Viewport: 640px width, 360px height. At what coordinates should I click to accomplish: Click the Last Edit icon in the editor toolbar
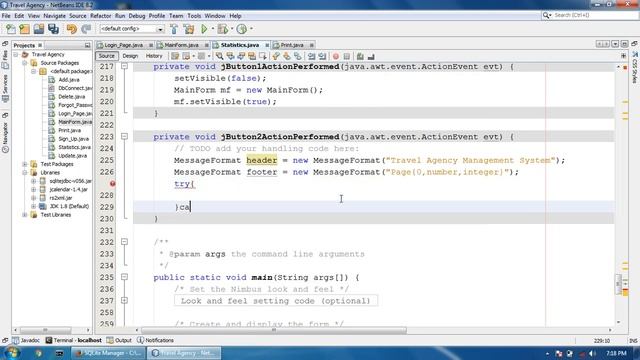pyautogui.click(x=175, y=56)
